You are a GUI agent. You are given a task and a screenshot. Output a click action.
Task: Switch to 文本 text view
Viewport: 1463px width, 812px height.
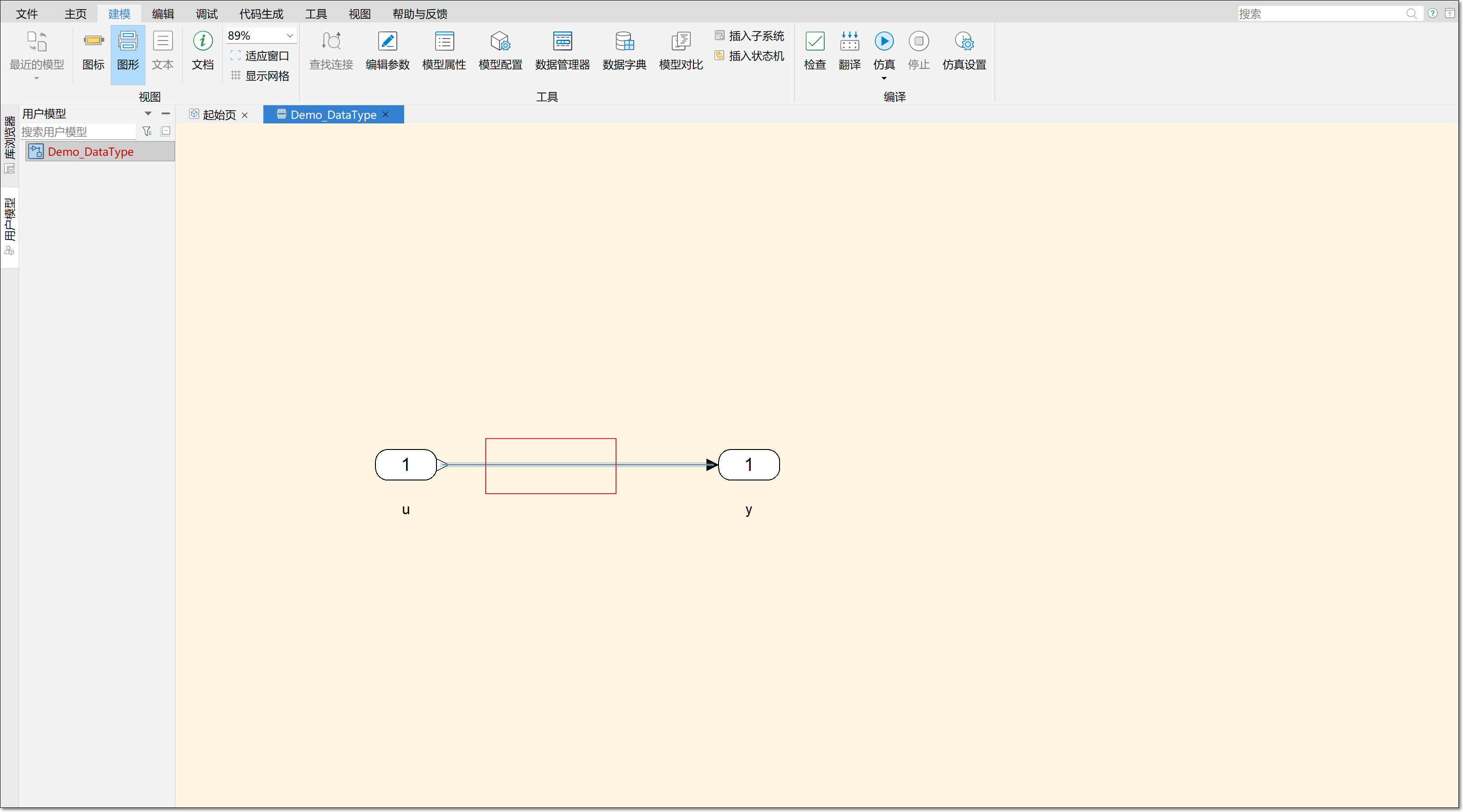point(163,51)
